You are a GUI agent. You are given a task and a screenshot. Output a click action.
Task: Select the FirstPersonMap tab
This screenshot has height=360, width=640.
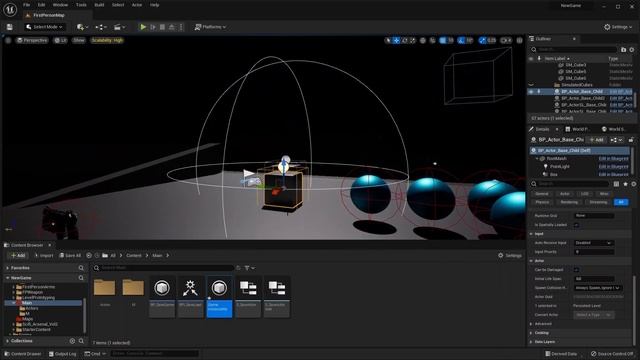point(49,15)
